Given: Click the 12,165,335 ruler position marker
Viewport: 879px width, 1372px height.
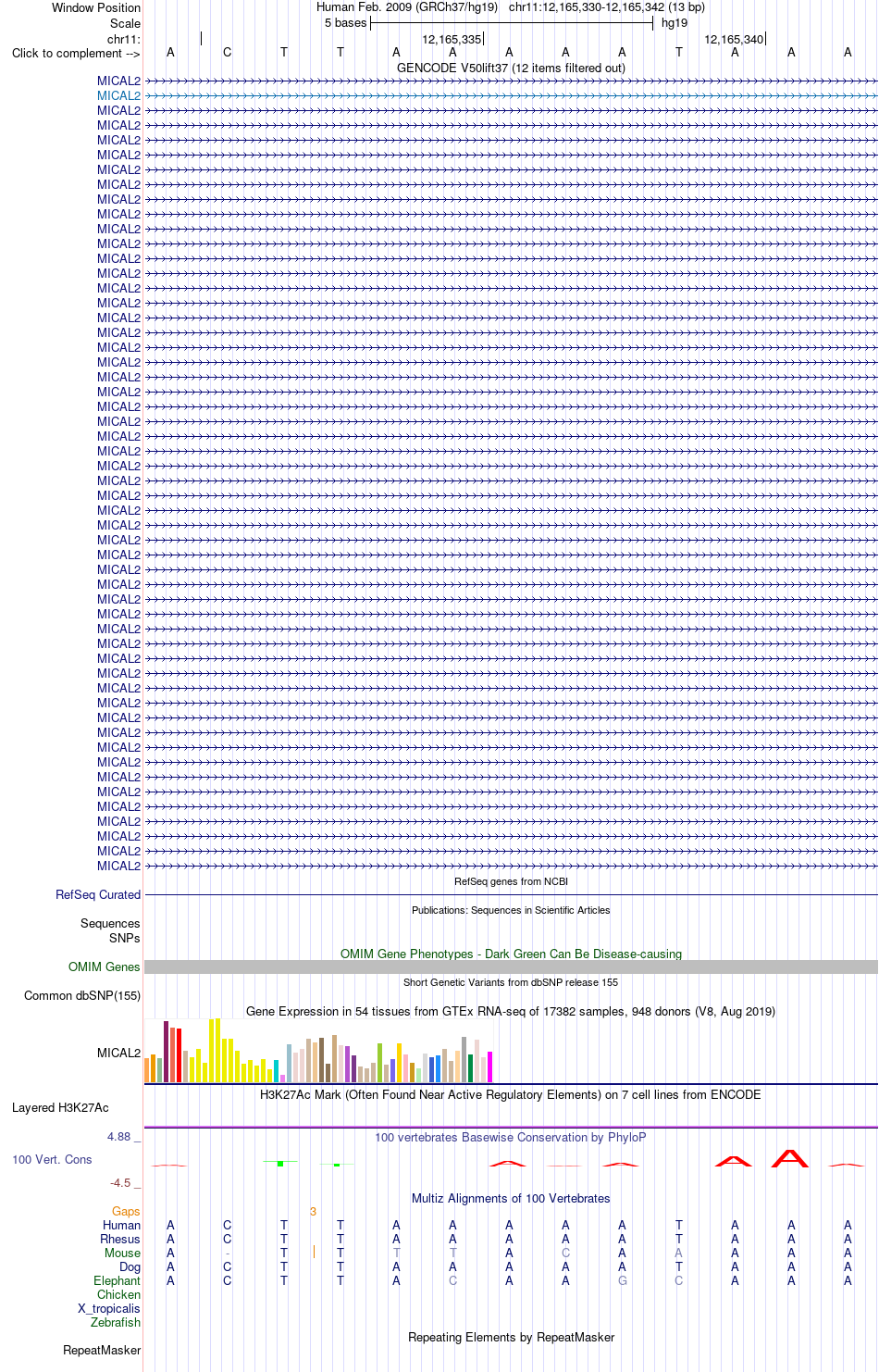Looking at the screenshot, I should pyautogui.click(x=452, y=39).
